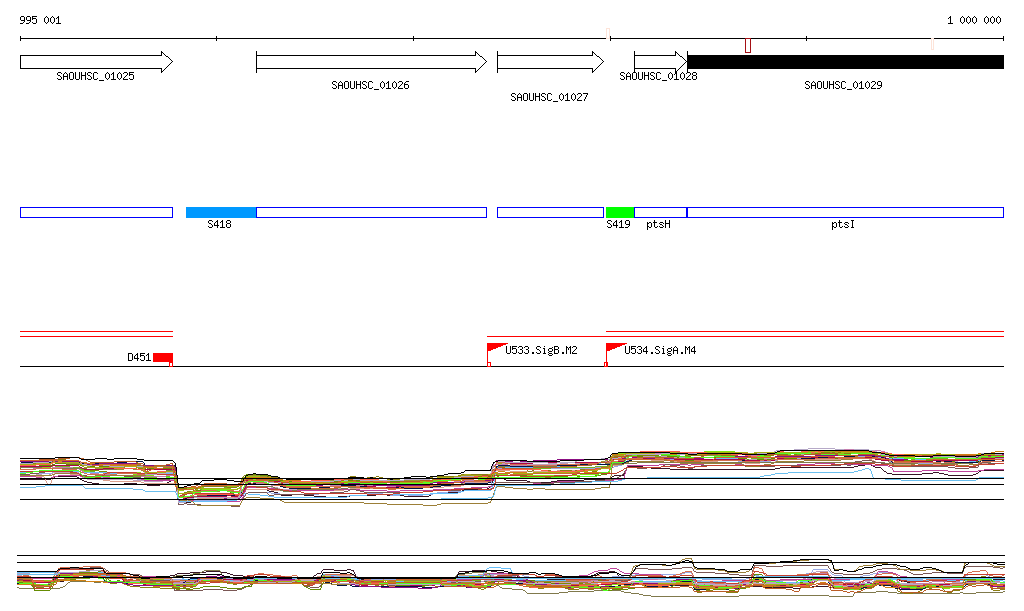
Task: Click the 1 000 000 end coordinate label
Action: click(973, 20)
